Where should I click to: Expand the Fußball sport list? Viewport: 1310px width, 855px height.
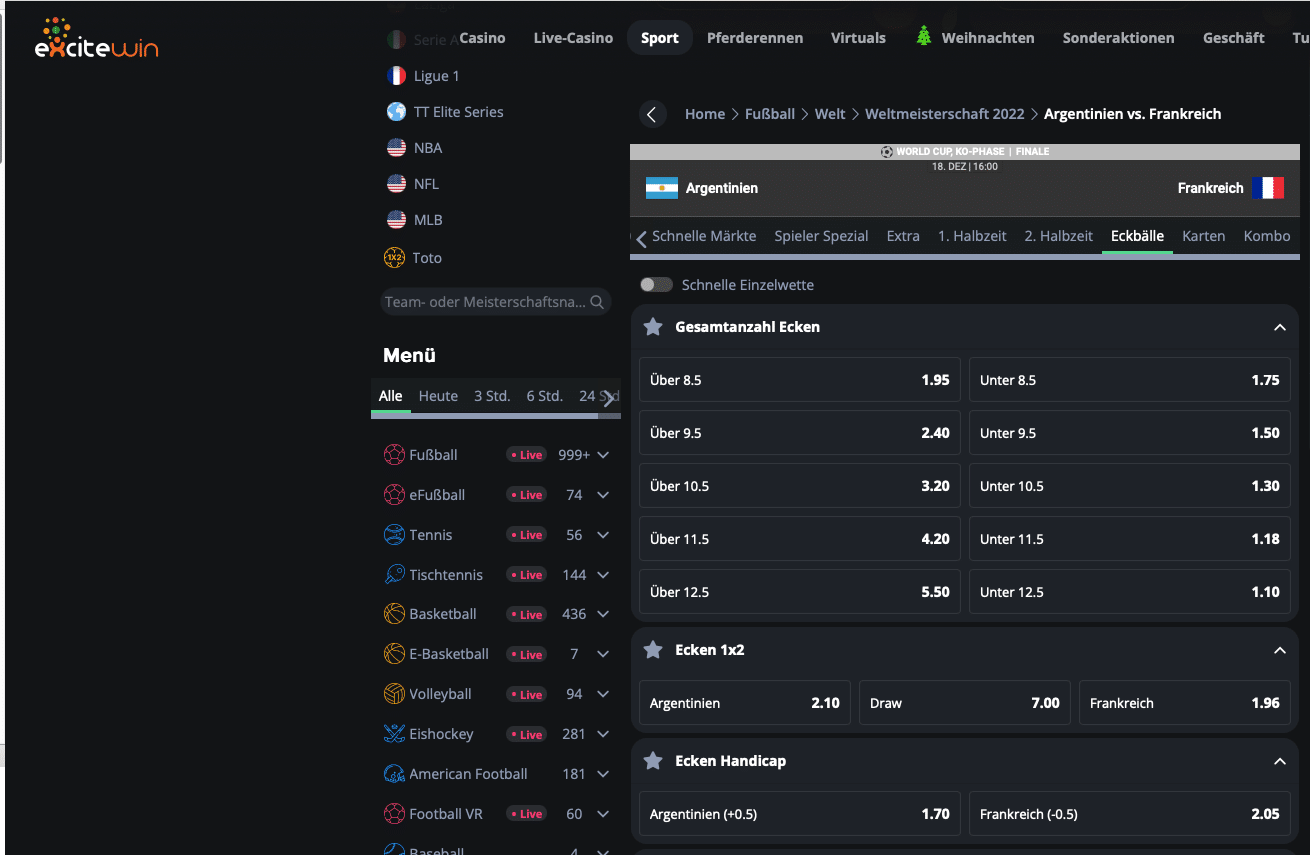click(603, 455)
